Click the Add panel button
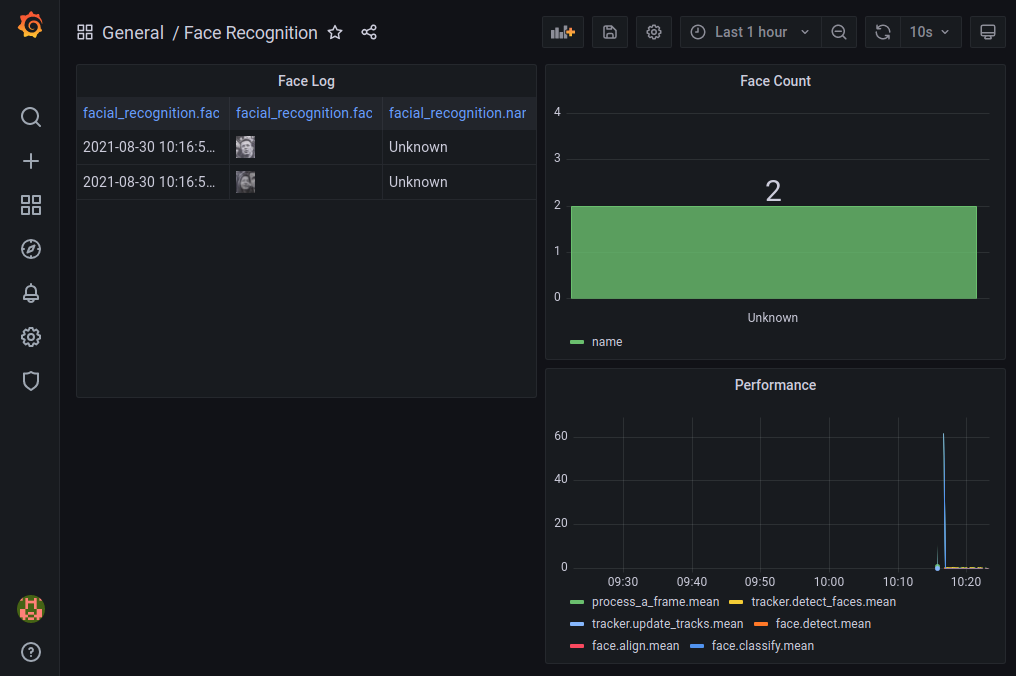 (x=562, y=32)
